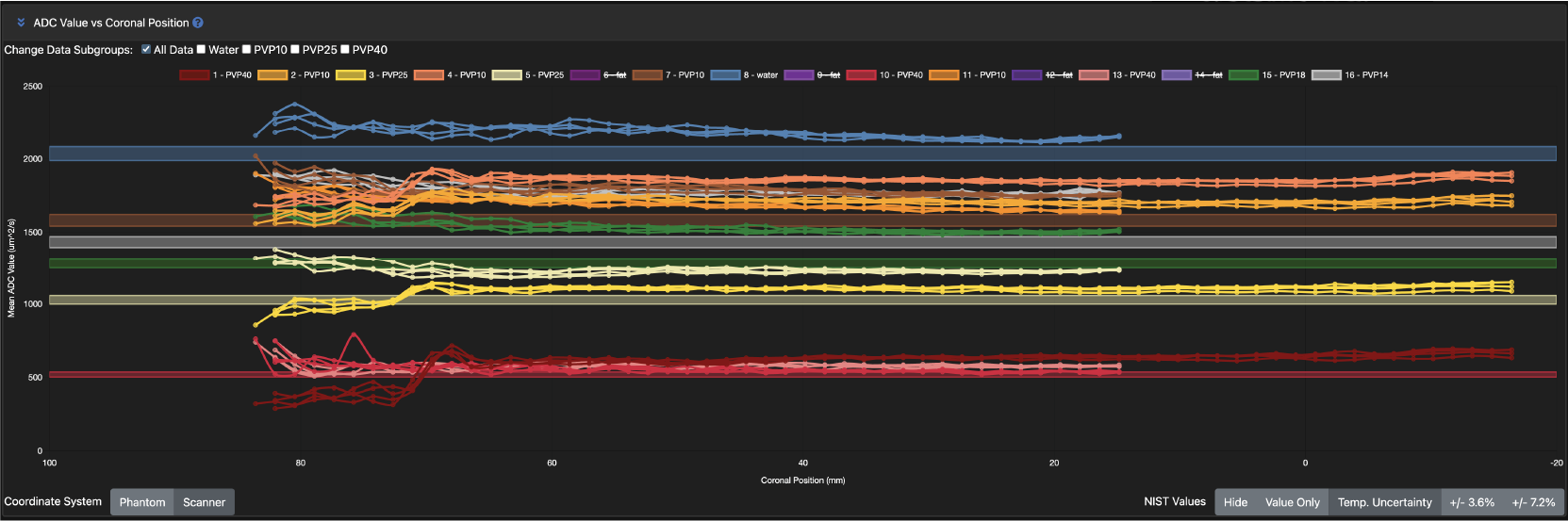Re-enable the struck-through 6 - fat legend item
This screenshot has width=1568, height=521.
pyautogui.click(x=585, y=75)
